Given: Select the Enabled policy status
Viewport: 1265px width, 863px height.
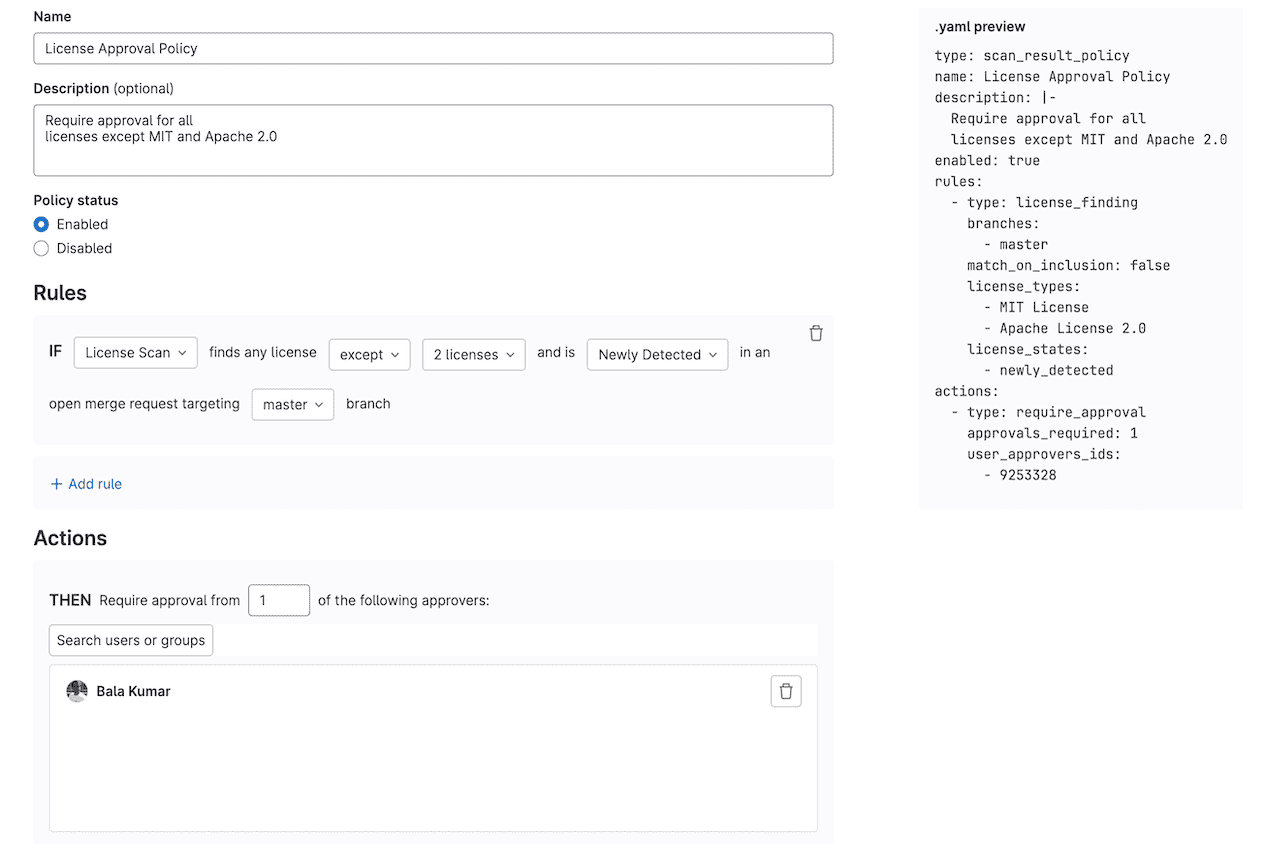Looking at the screenshot, I should 41,225.
